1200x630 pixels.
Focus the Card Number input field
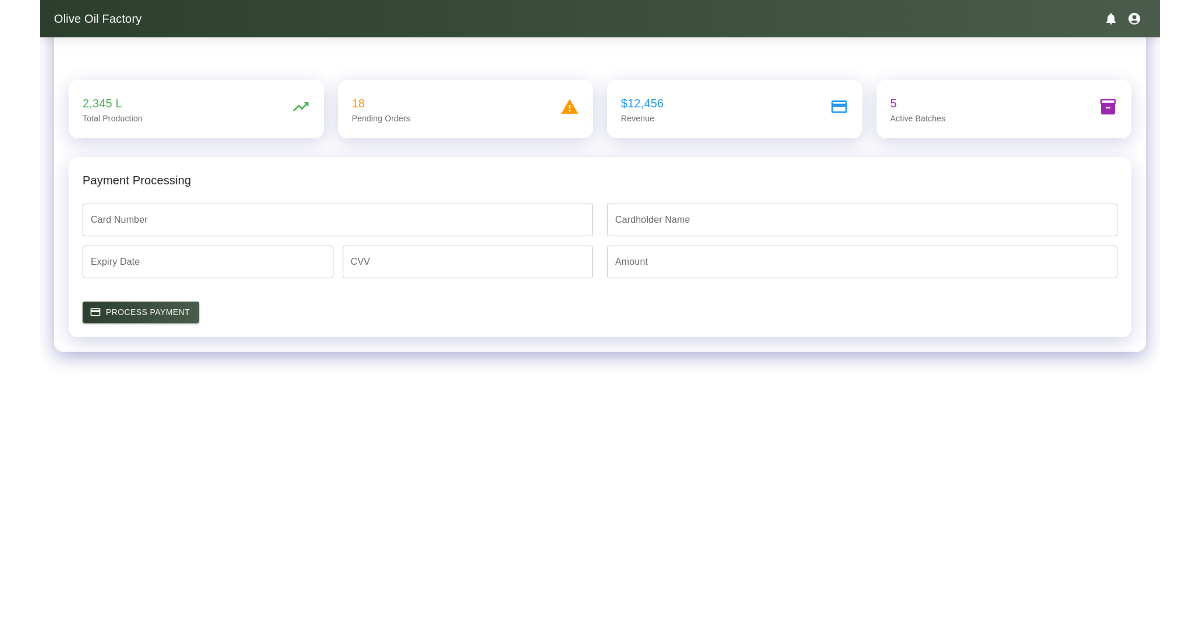[337, 219]
